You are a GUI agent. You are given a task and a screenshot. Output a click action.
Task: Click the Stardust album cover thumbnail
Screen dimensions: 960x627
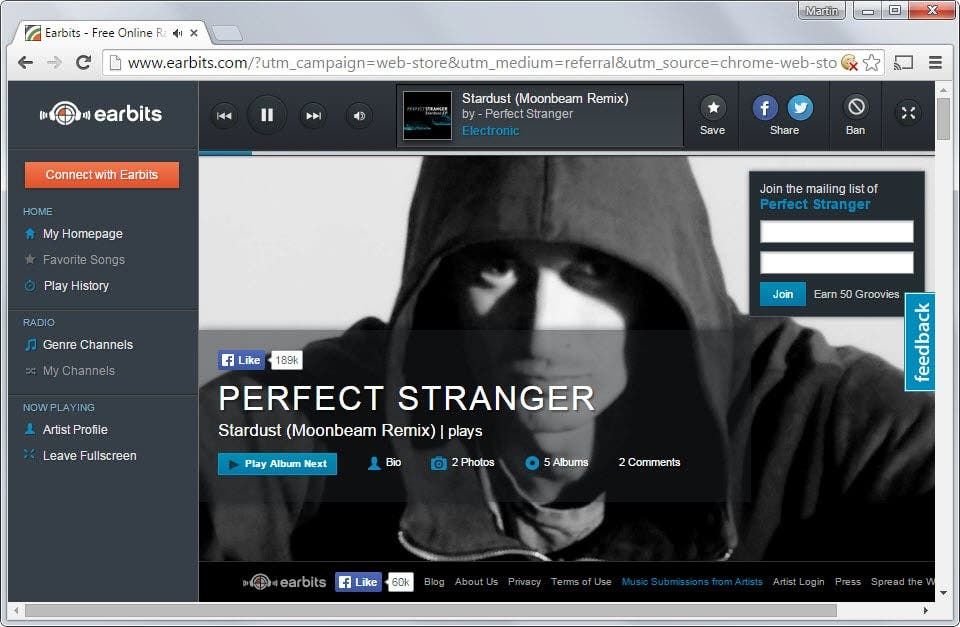pyautogui.click(x=427, y=116)
